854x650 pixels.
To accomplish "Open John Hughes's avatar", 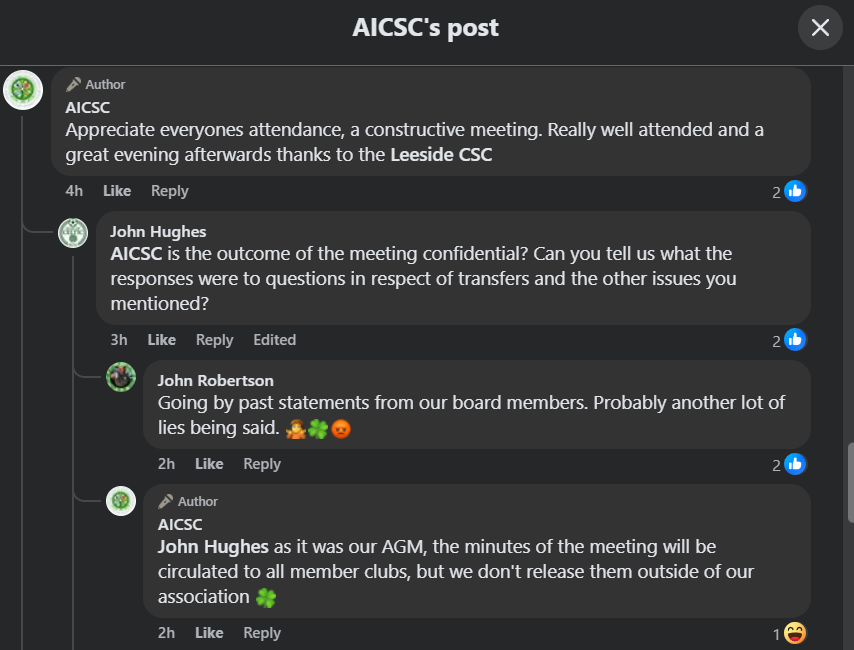I will pos(73,233).
